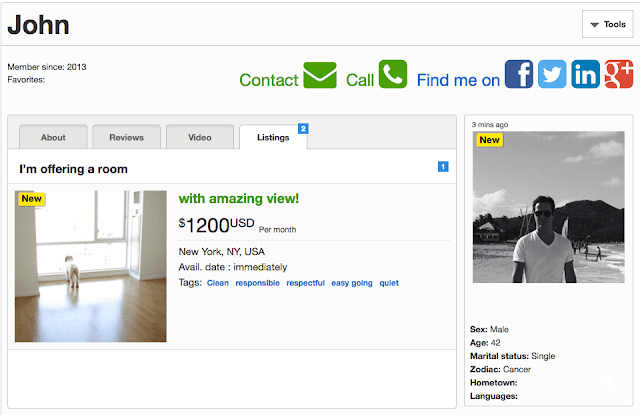Open the Google Plus icon
The height and width of the screenshot is (415, 640).
[x=618, y=75]
